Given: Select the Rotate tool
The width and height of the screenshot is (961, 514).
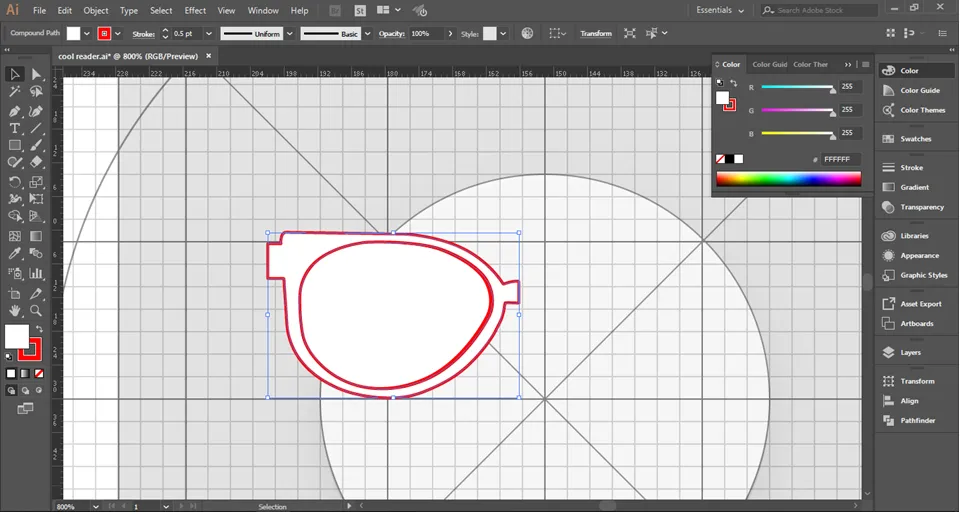Looking at the screenshot, I should (15, 182).
